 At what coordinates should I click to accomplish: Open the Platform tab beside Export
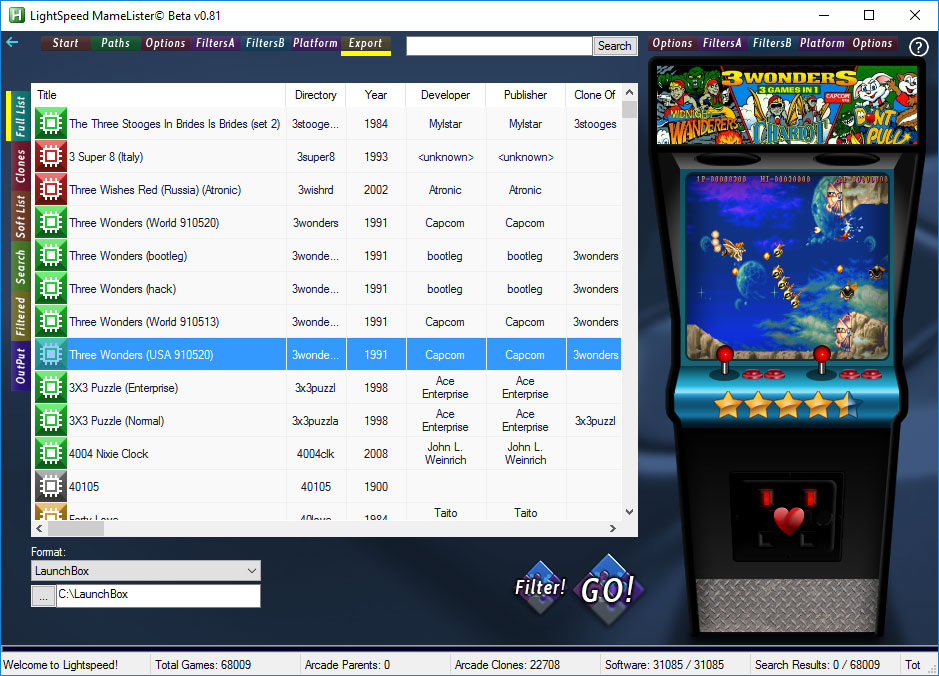click(315, 43)
